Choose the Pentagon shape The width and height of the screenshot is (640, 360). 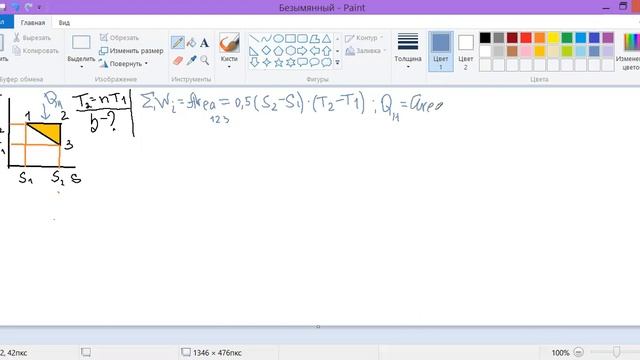(278, 51)
